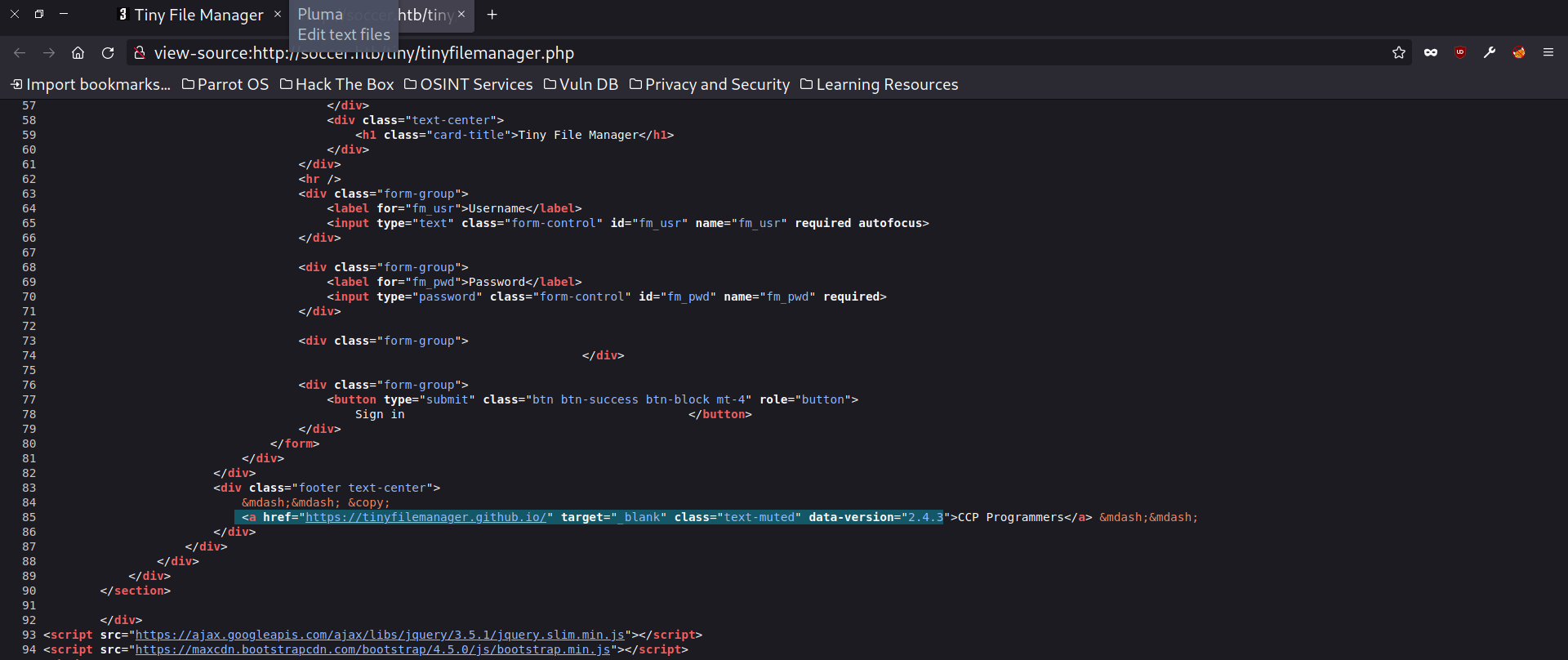
Task: Click the "btn btn-success btn-block mt-4" class value
Action: 639,399
